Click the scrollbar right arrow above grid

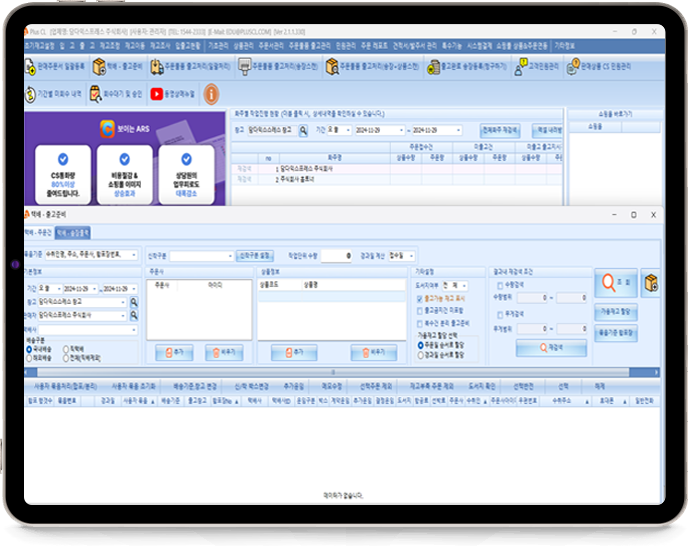point(656,373)
